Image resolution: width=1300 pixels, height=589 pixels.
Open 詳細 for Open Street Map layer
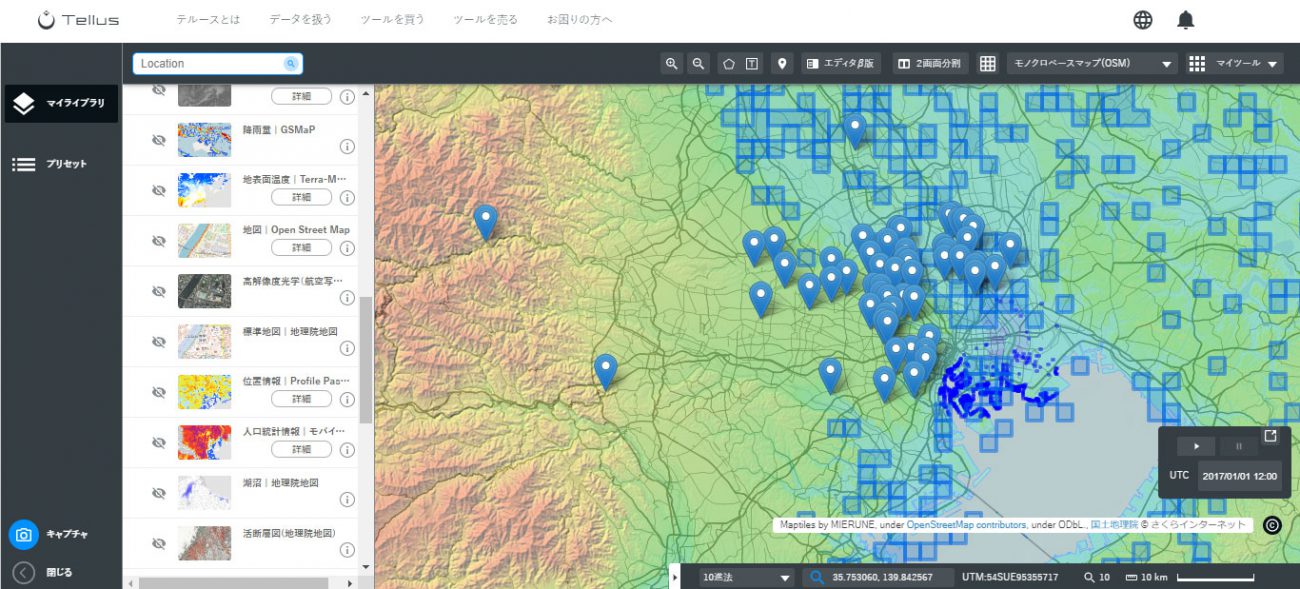[x=301, y=247]
